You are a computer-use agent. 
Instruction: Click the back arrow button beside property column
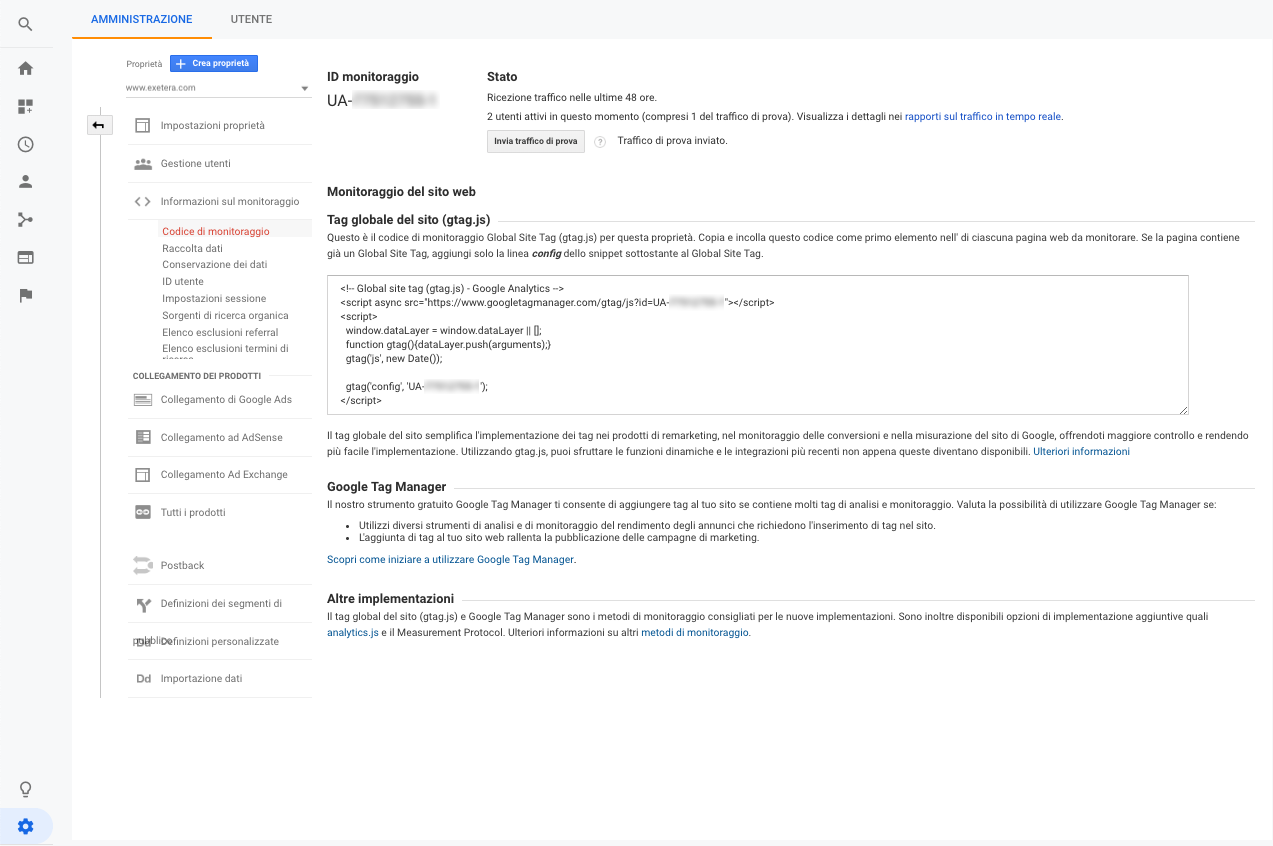(x=99, y=125)
